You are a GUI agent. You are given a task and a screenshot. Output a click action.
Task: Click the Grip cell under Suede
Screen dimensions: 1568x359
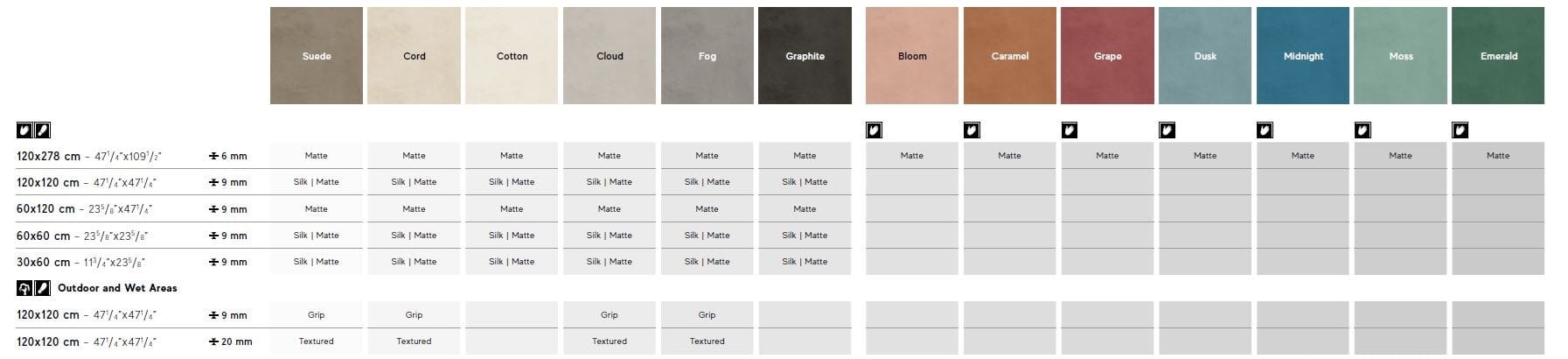(x=316, y=315)
